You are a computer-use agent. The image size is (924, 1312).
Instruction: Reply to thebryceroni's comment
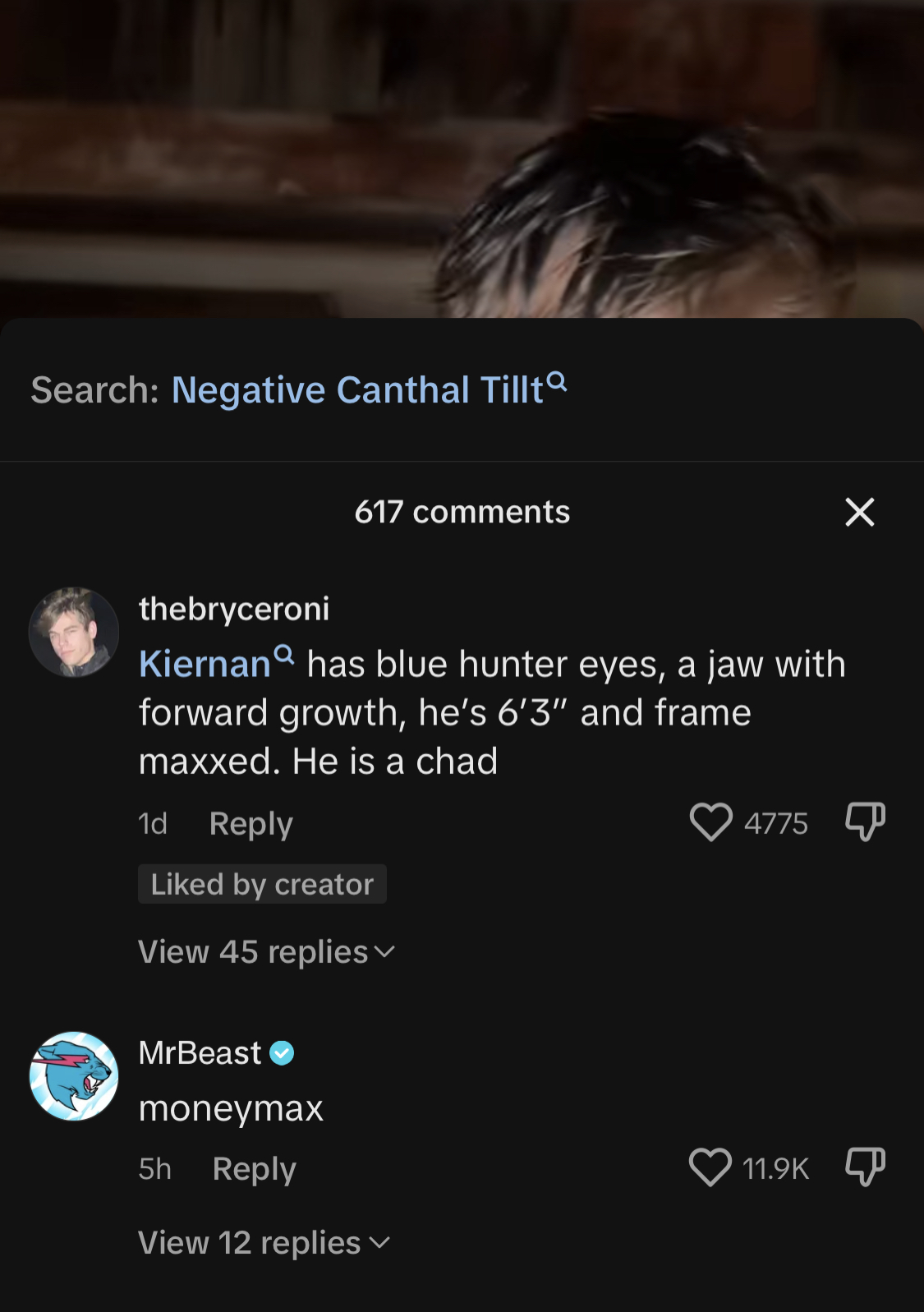pos(251,823)
